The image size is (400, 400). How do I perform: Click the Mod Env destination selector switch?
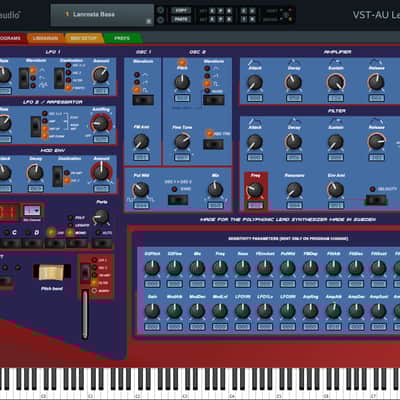point(57,176)
